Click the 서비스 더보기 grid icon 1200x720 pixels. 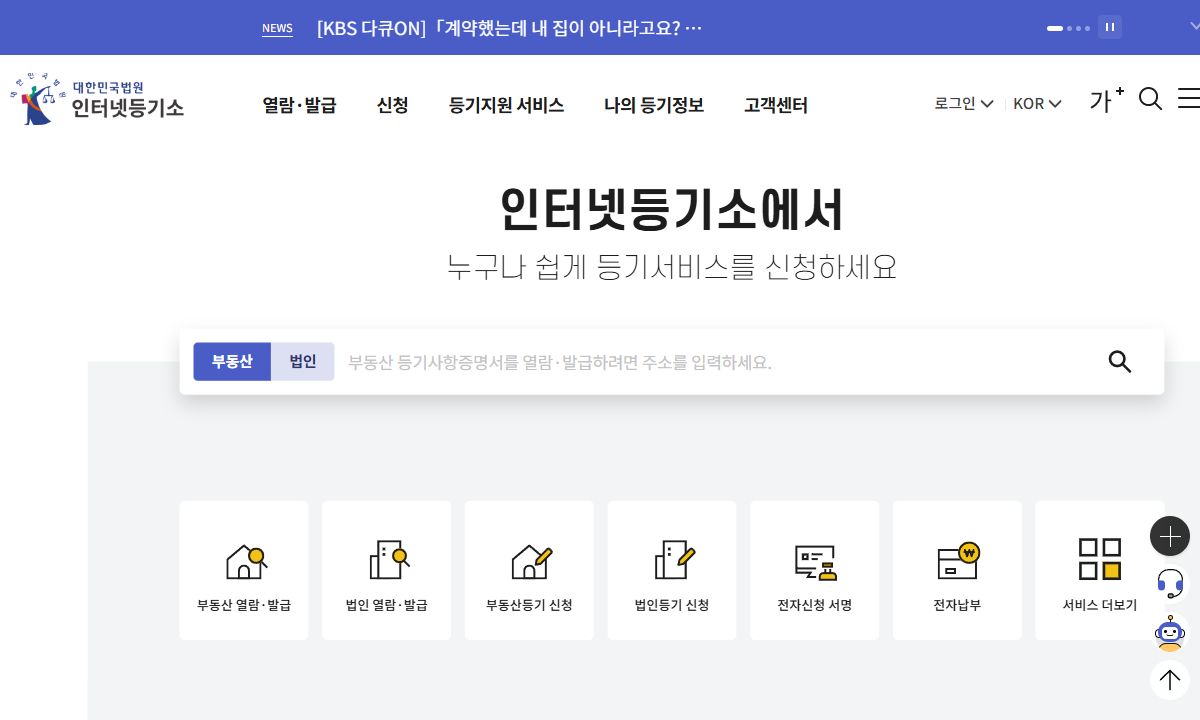tap(1100, 559)
